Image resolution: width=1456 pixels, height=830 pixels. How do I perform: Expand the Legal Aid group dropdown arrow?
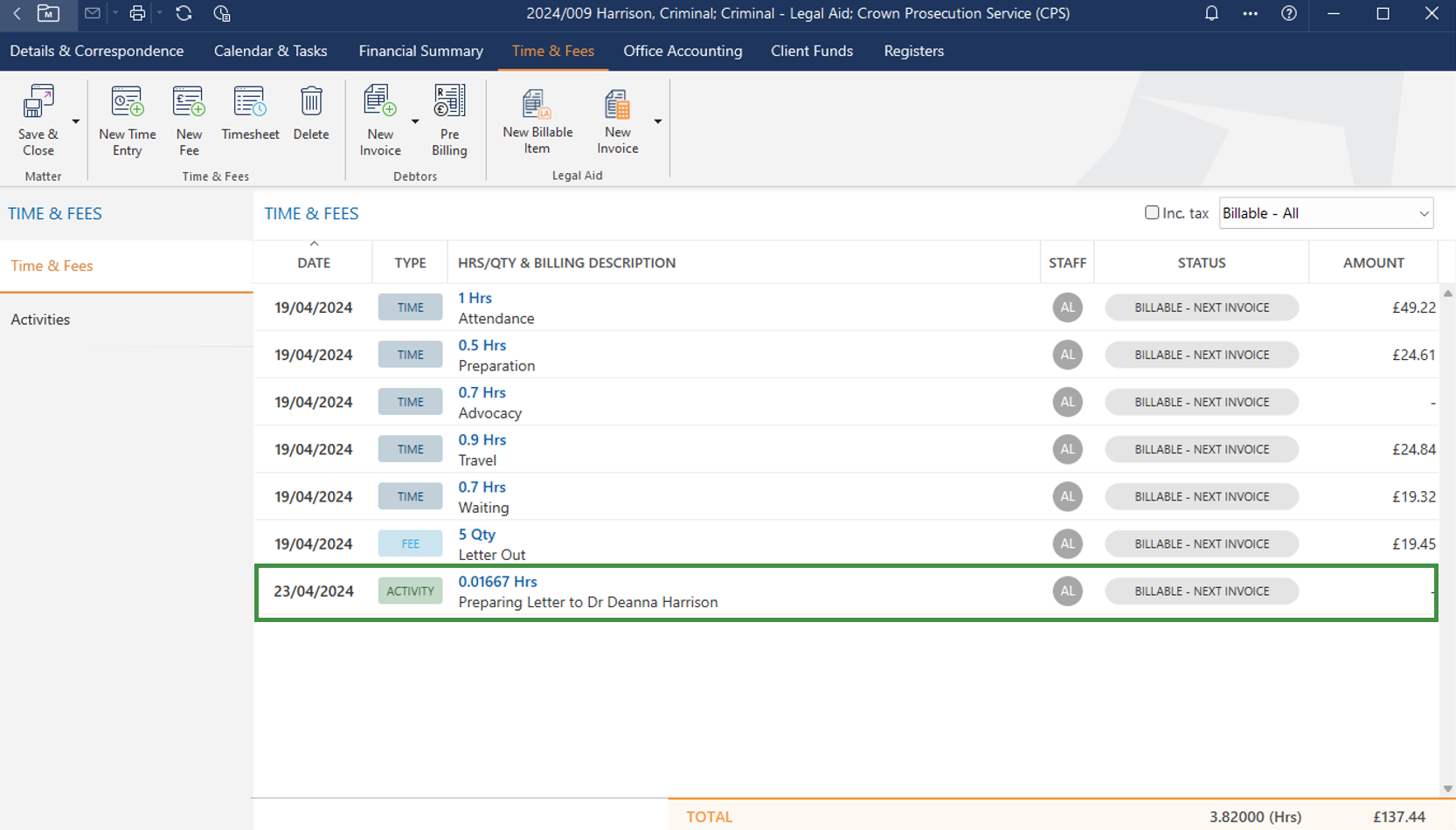[657, 121]
